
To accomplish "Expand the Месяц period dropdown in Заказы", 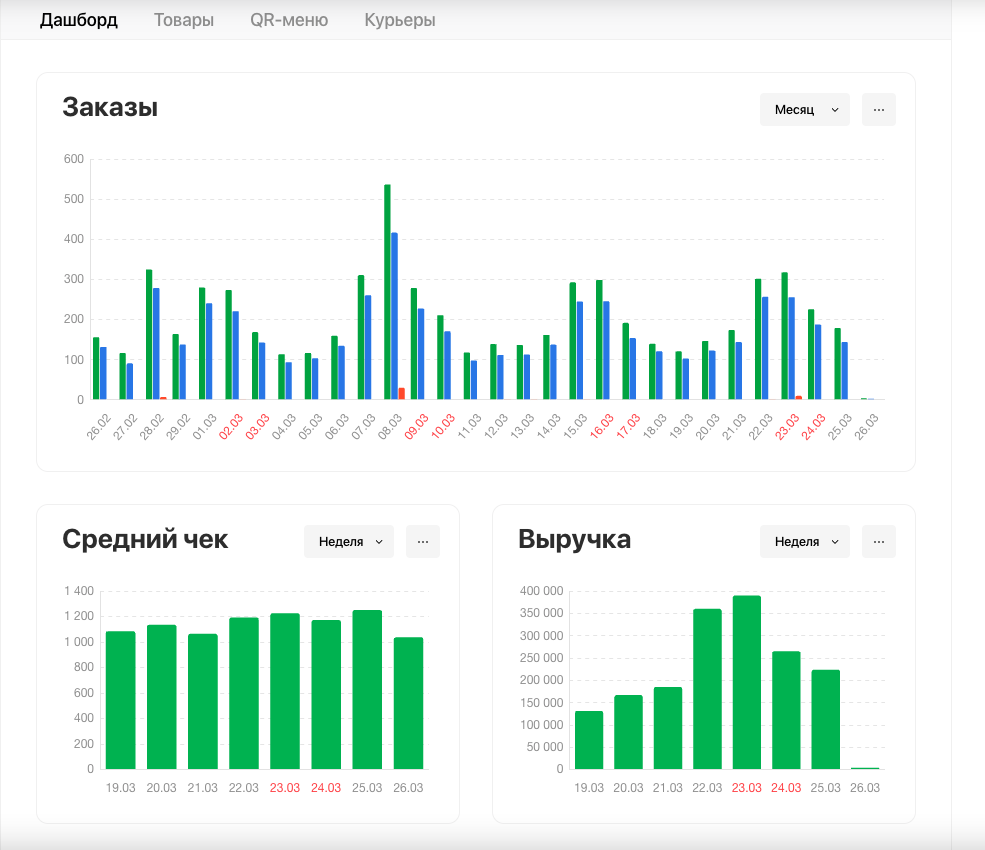I will coord(804,110).
